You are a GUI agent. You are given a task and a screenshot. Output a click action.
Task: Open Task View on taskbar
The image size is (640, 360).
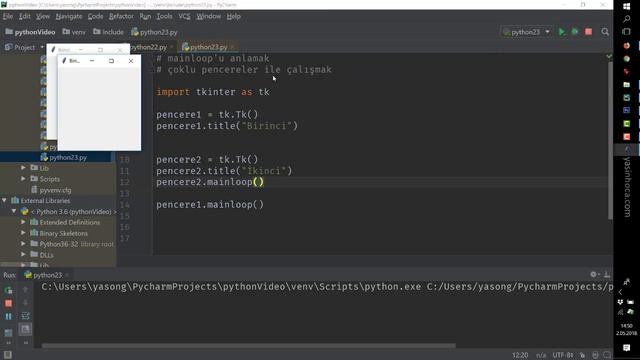point(627,31)
